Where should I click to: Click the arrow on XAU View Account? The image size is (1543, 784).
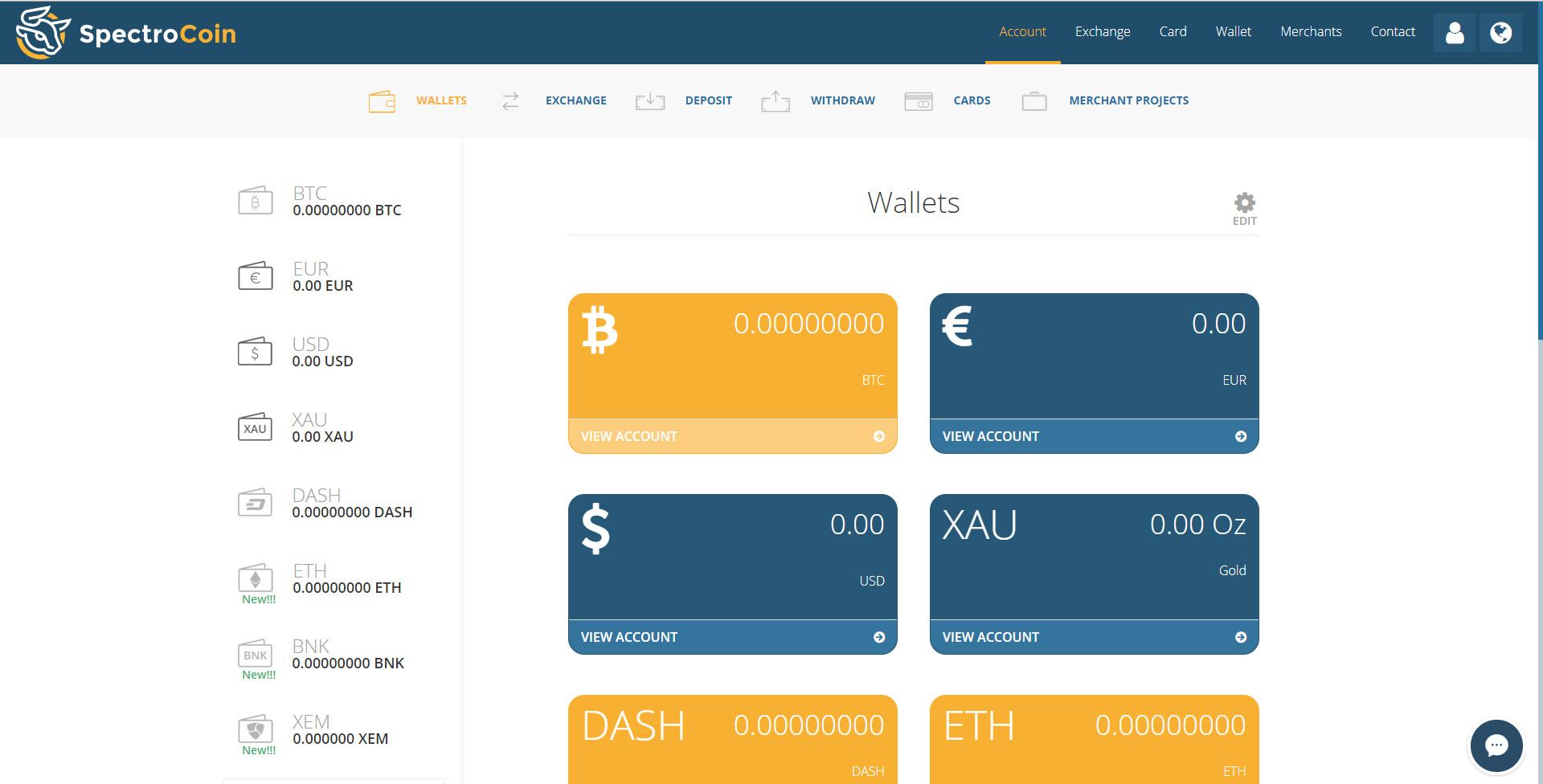(1241, 637)
